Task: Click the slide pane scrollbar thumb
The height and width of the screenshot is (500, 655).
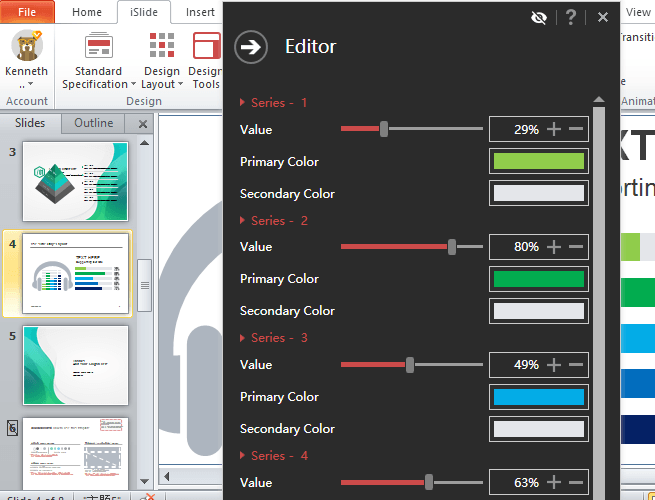Action: coord(145,285)
